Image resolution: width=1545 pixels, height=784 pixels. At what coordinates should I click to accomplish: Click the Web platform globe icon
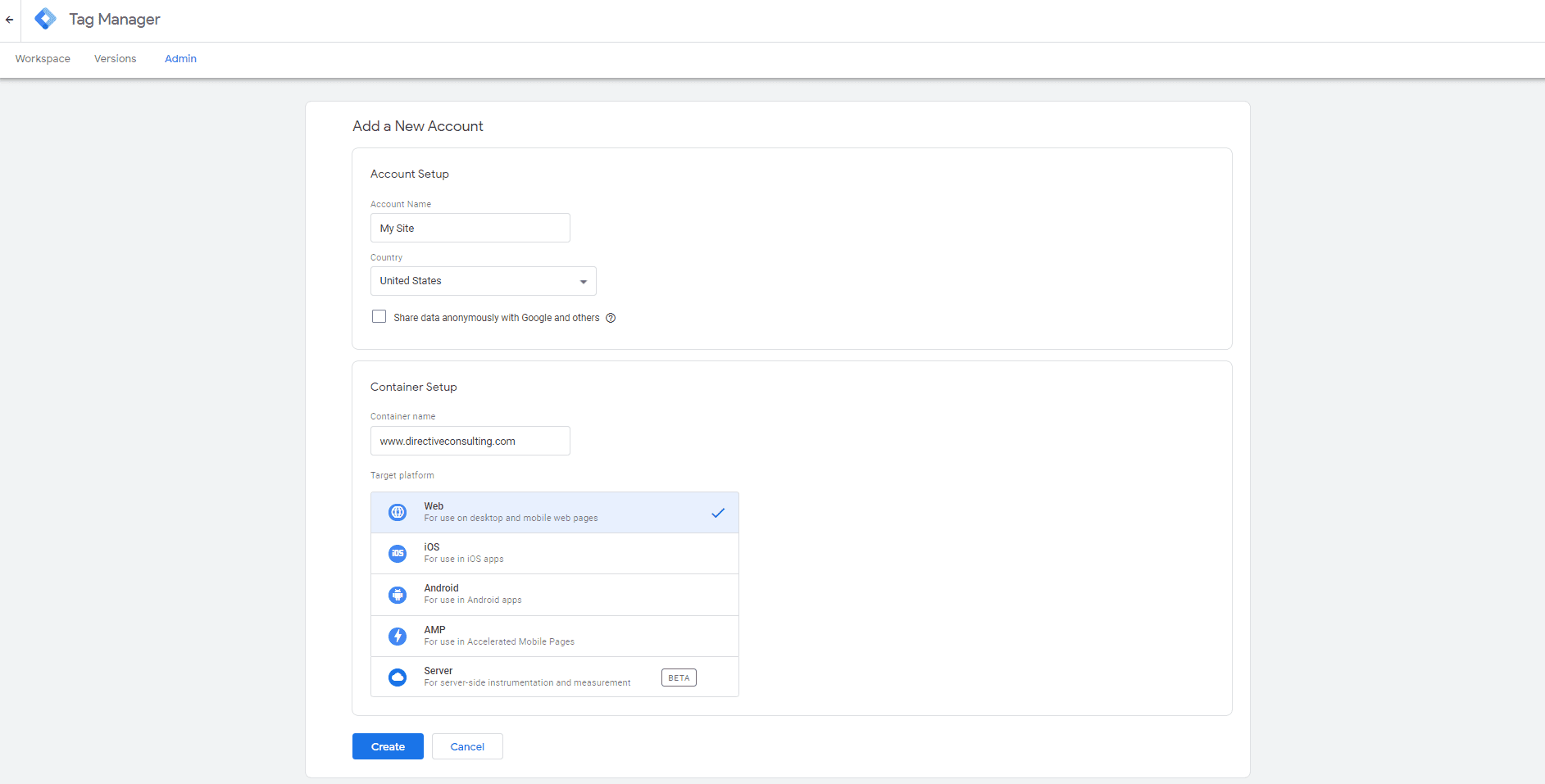398,512
